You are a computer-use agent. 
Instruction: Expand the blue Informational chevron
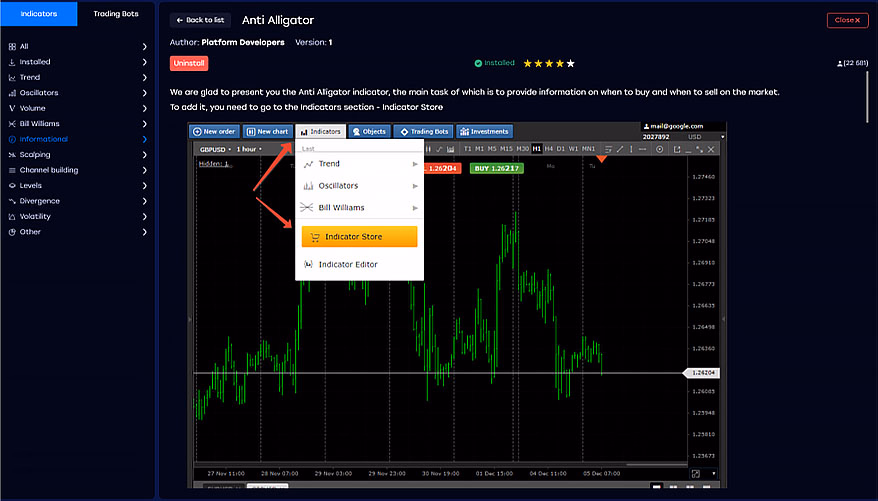coord(144,139)
